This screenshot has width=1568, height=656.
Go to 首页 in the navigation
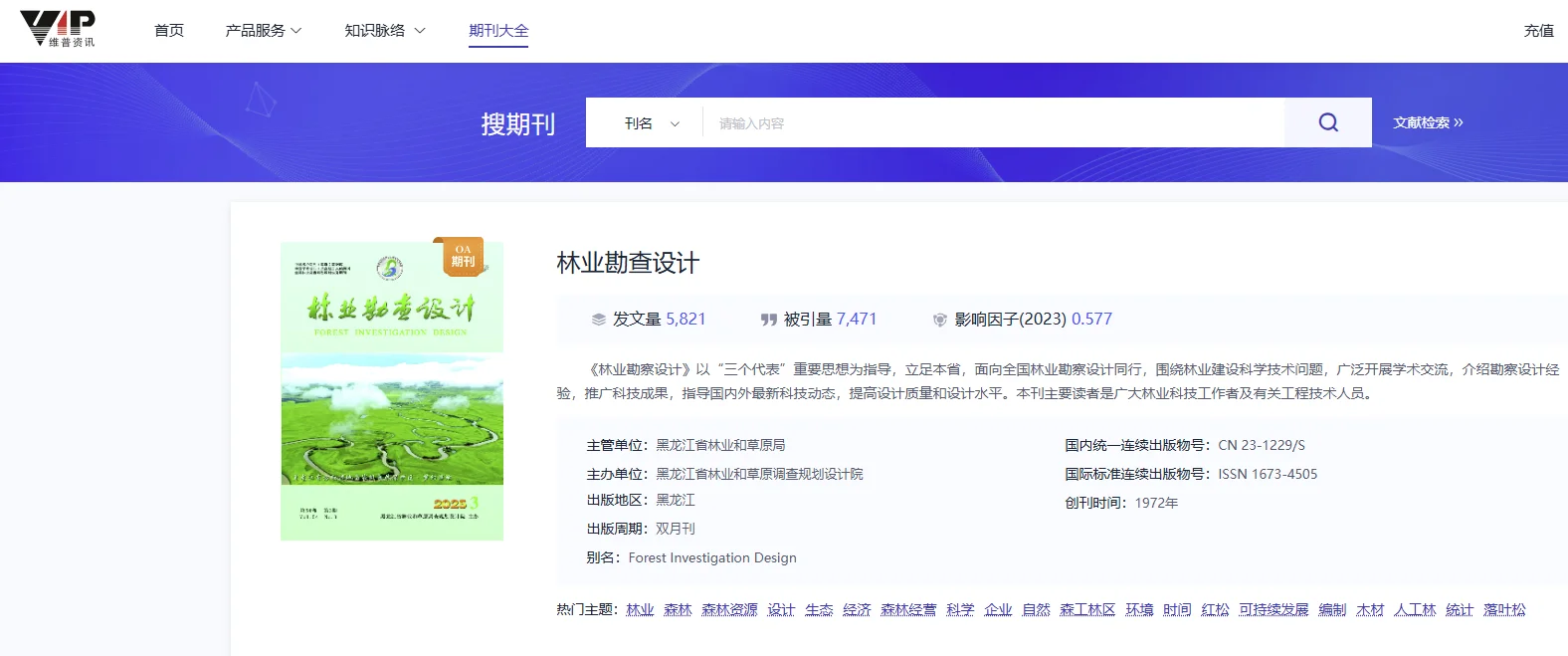pos(169,31)
